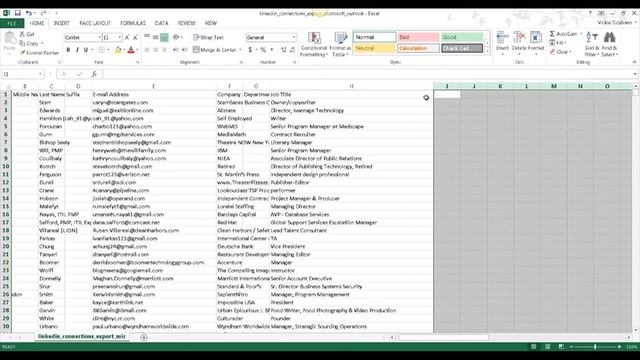The height and width of the screenshot is (360, 640).
Task: Click Increase Decimal icon
Action: click(x=284, y=50)
